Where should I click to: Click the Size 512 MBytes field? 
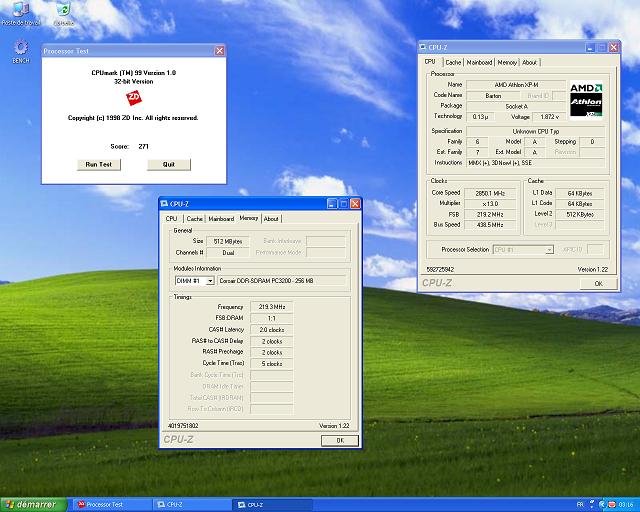point(228,242)
